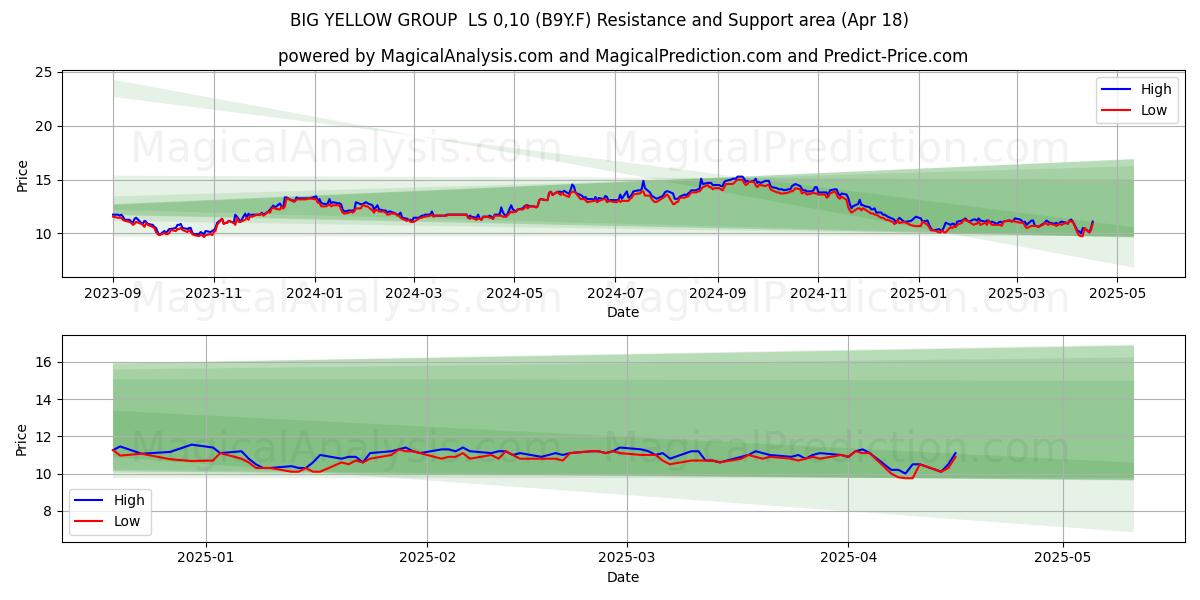Click the red line sample in top chart legend
The height and width of the screenshot is (600, 1200).
pyautogui.click(x=1118, y=111)
